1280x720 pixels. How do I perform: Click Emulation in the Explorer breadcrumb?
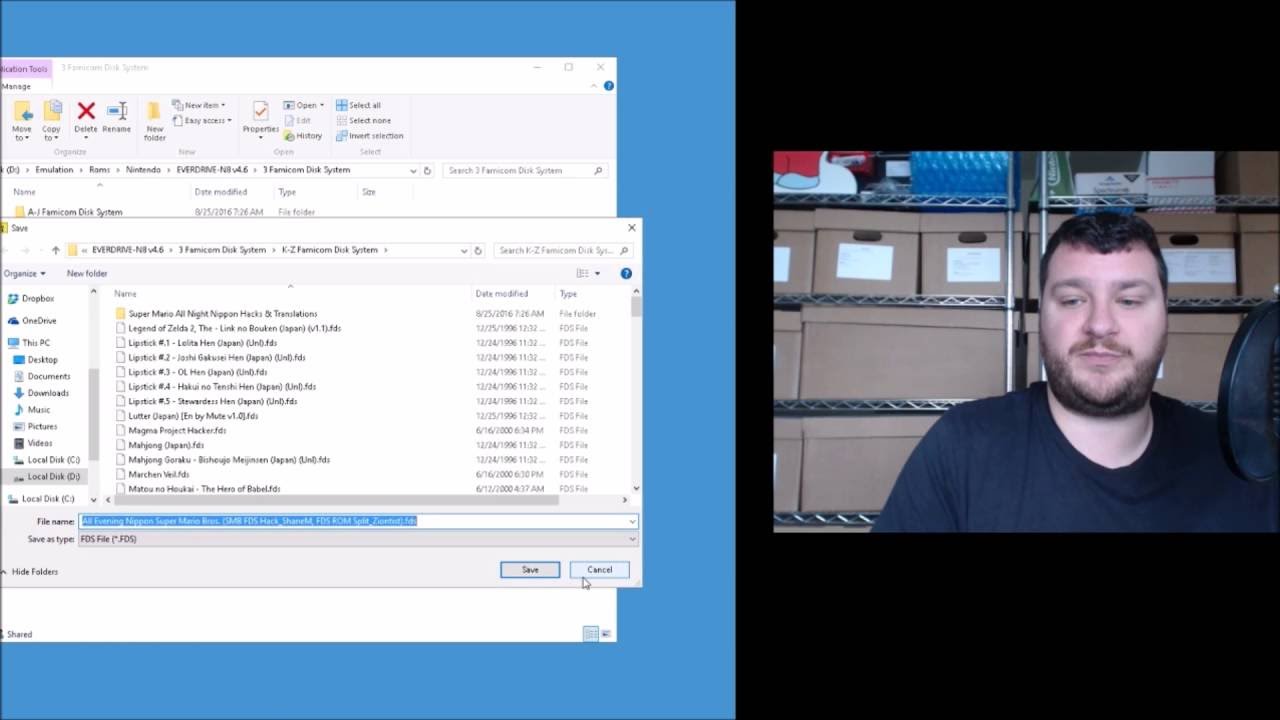pos(54,170)
